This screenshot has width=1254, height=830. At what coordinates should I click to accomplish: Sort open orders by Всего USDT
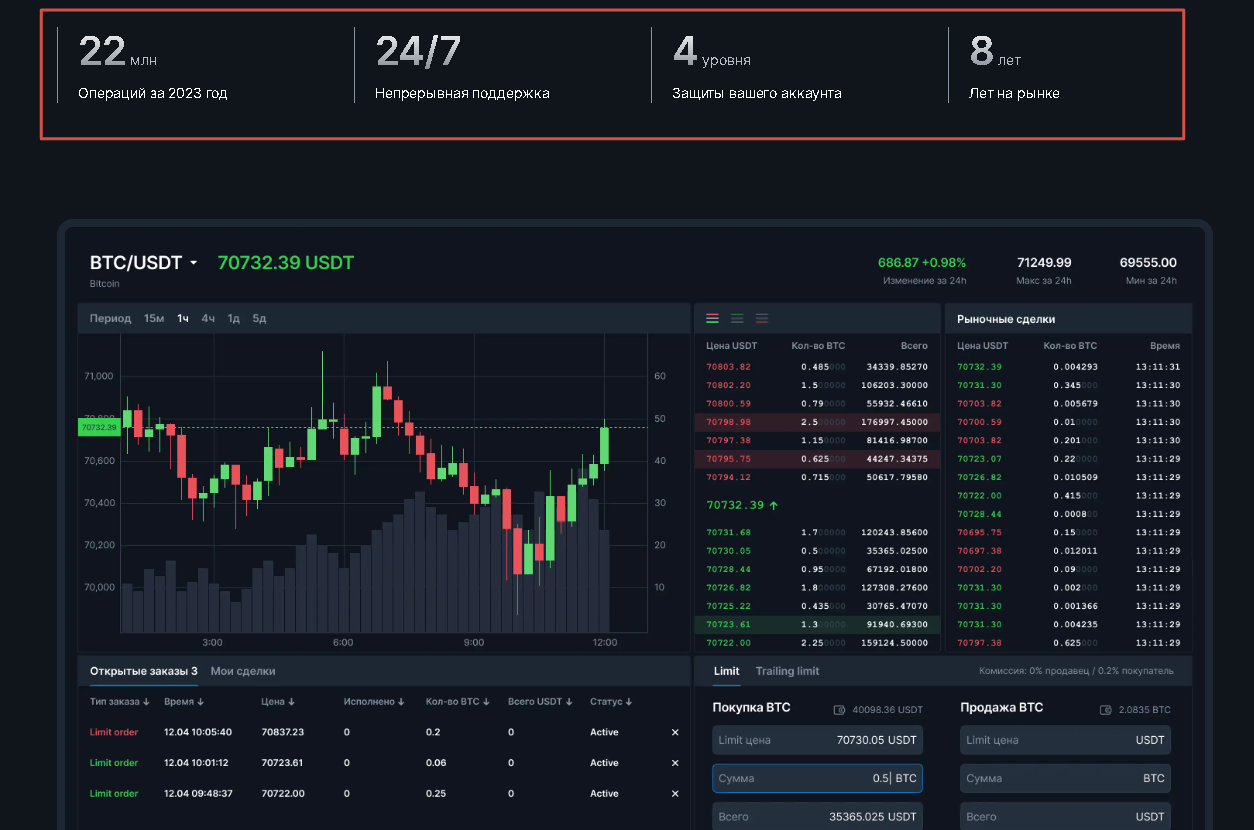pyautogui.click(x=540, y=702)
